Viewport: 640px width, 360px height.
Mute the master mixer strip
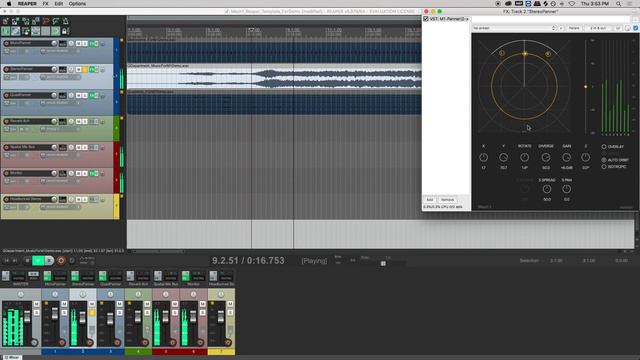pos(36,304)
